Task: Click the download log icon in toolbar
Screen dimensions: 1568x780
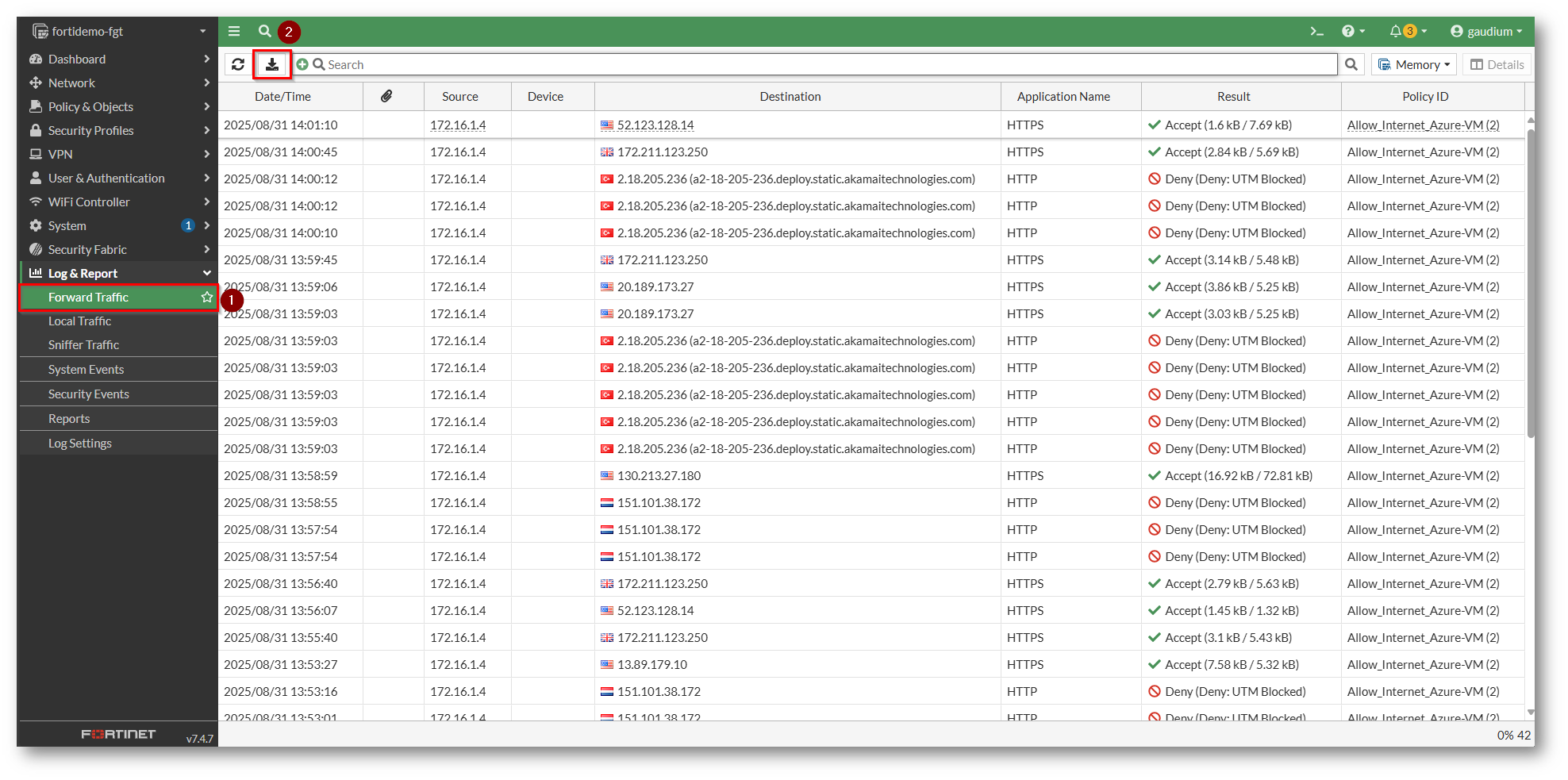Action: tap(271, 64)
